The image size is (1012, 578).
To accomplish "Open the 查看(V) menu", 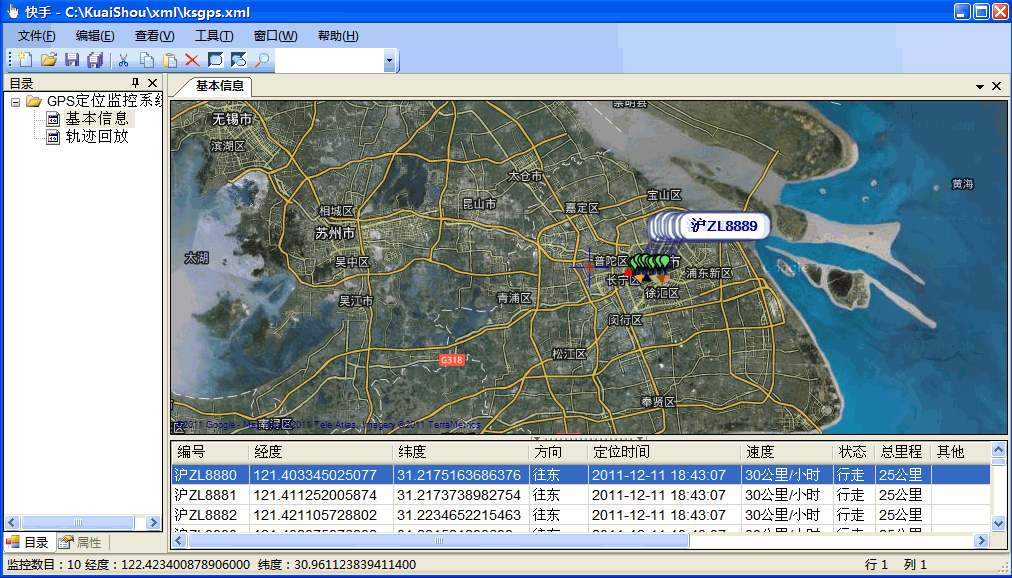I will click(154, 36).
